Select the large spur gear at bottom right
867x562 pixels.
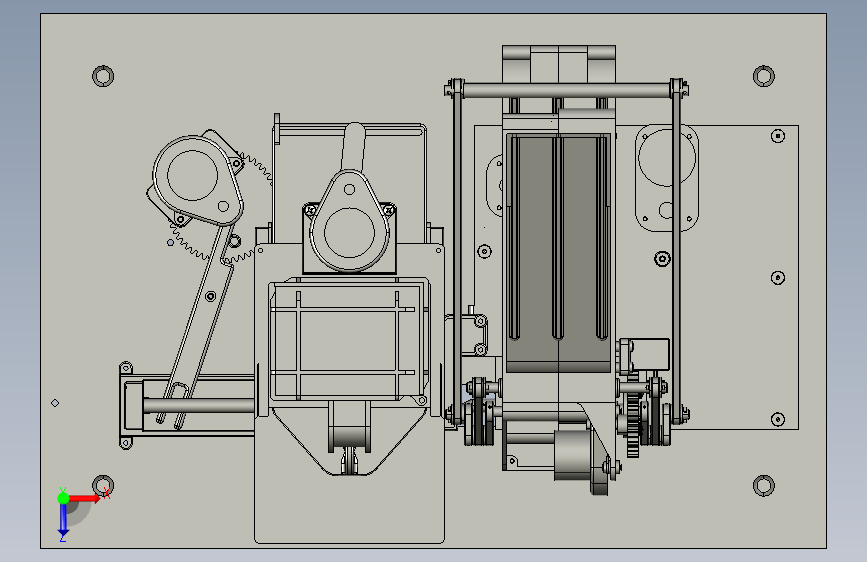[633, 416]
